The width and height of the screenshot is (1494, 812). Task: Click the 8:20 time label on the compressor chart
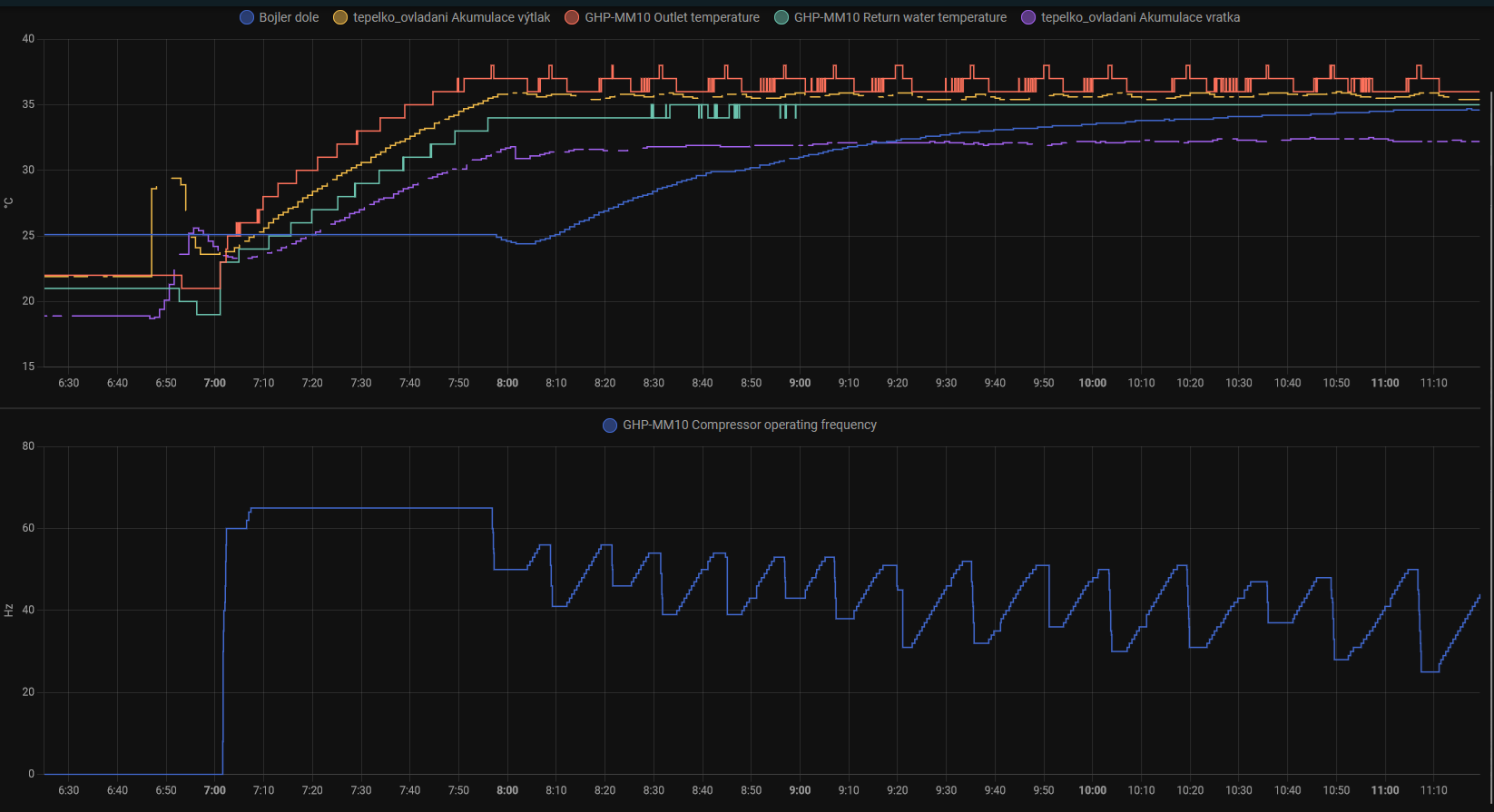click(605, 790)
